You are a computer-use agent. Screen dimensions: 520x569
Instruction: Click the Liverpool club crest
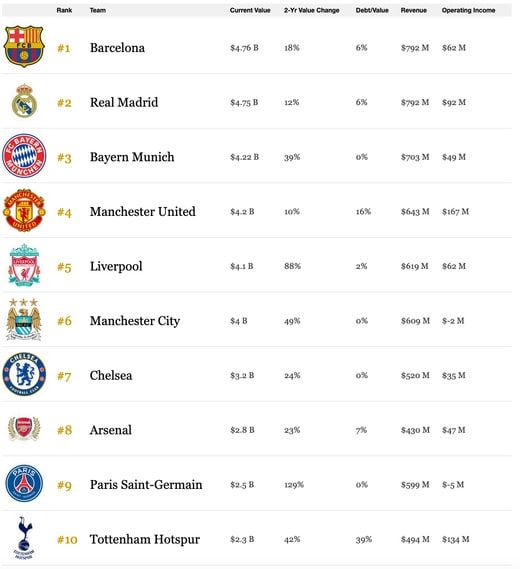coord(24,265)
